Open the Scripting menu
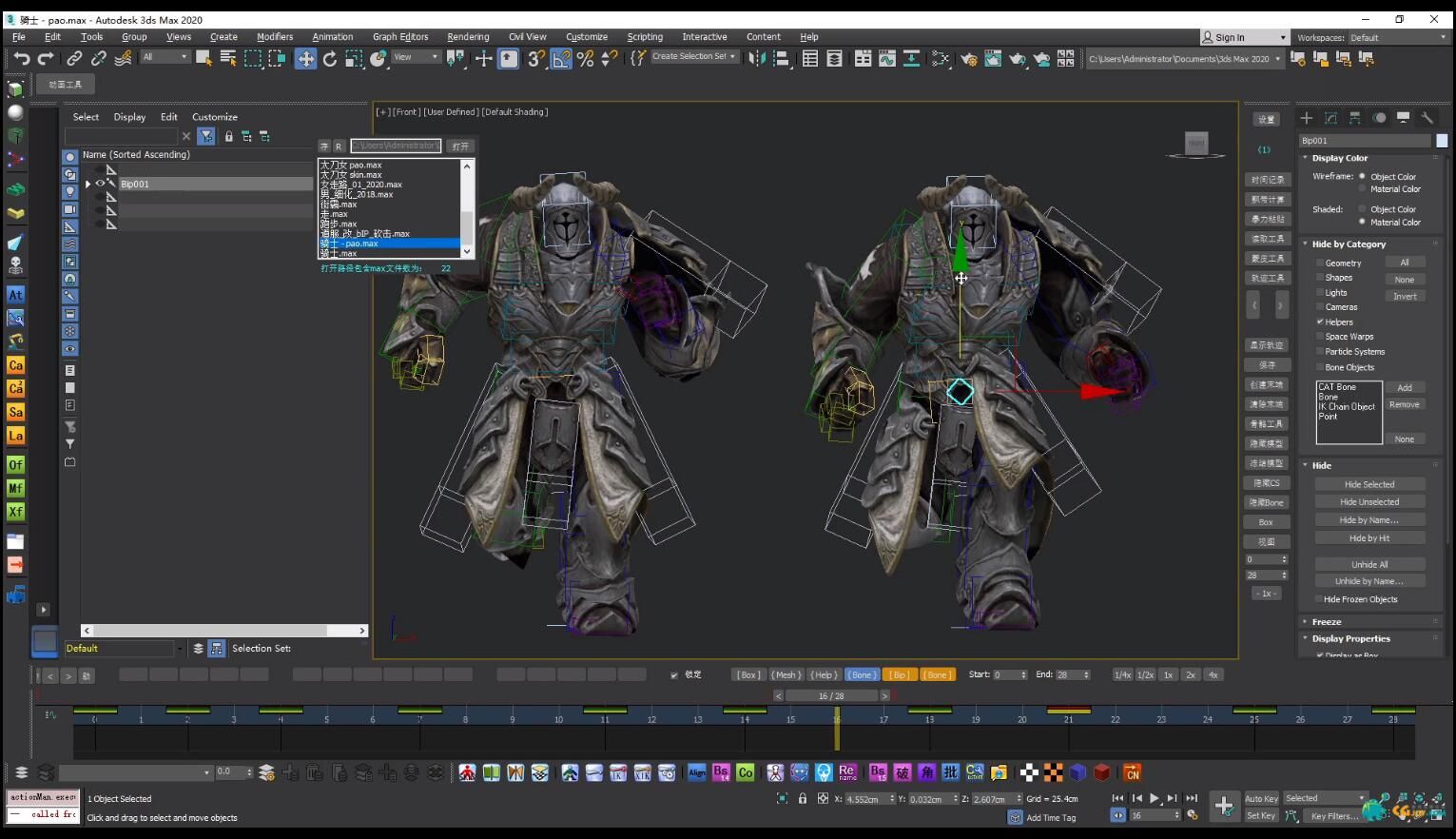This screenshot has width=1456, height=839. point(645,37)
